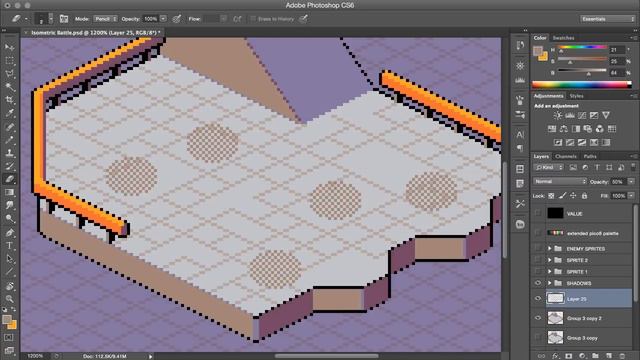Image resolution: width=640 pixels, height=360 pixels.
Task: Select the Lasso tool
Action: click(x=9, y=74)
